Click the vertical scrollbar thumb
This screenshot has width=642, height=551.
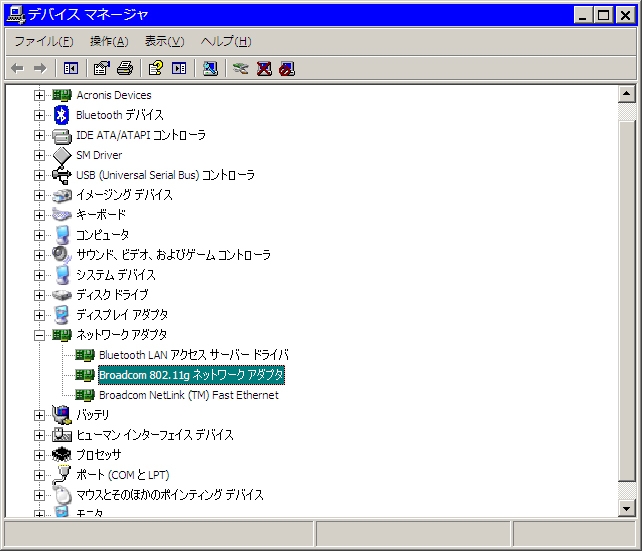[x=626, y=301]
